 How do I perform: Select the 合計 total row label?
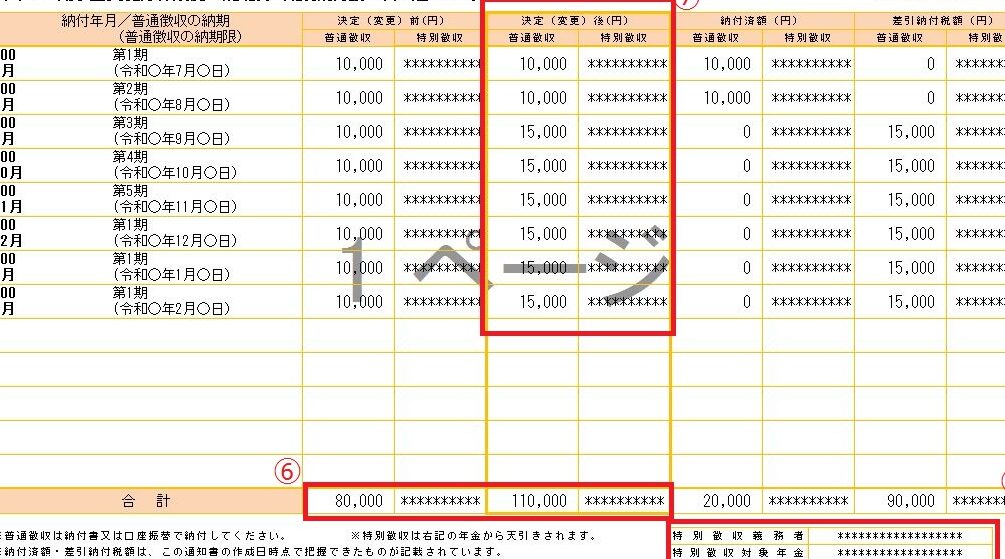pos(147,501)
